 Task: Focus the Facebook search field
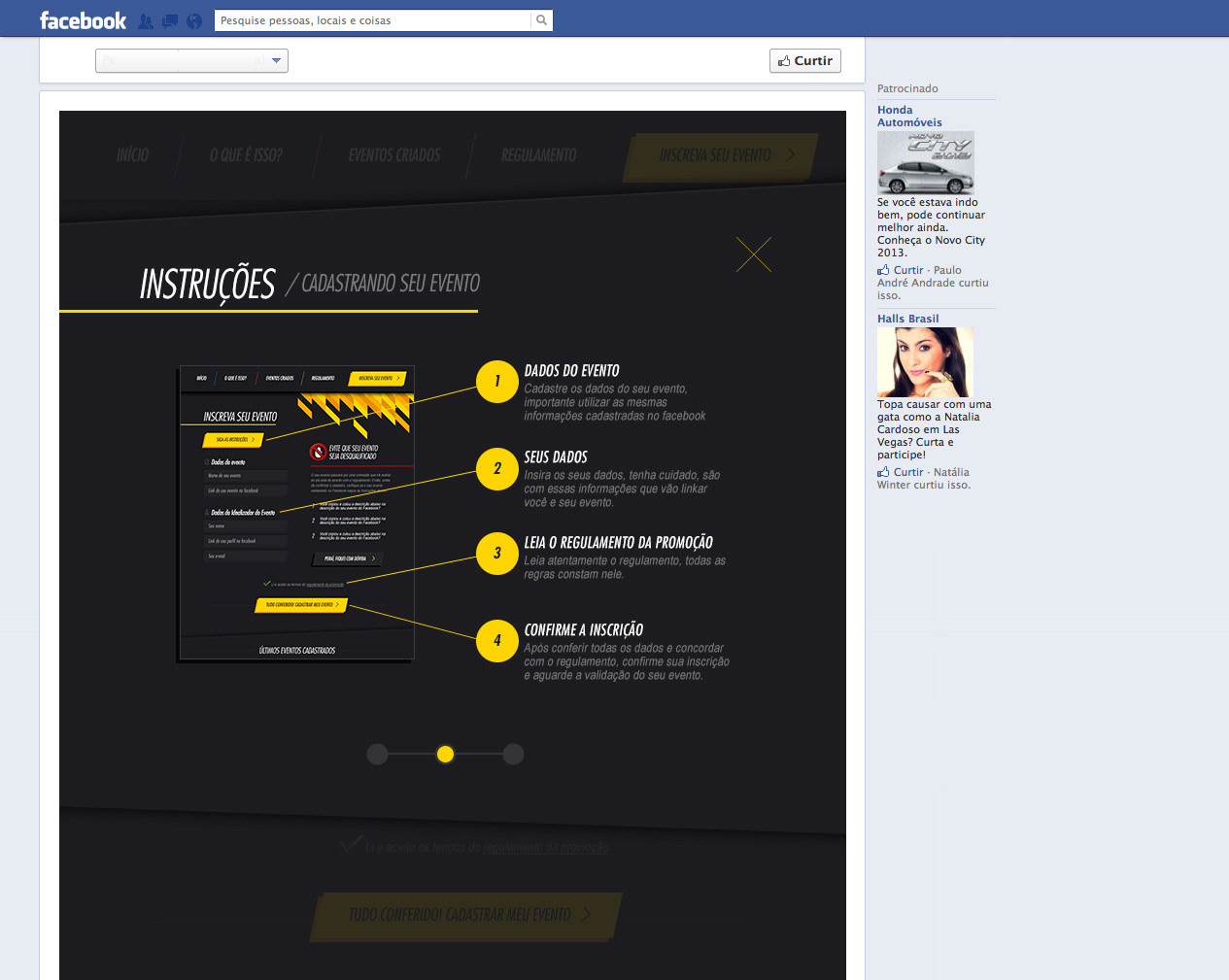[x=373, y=20]
